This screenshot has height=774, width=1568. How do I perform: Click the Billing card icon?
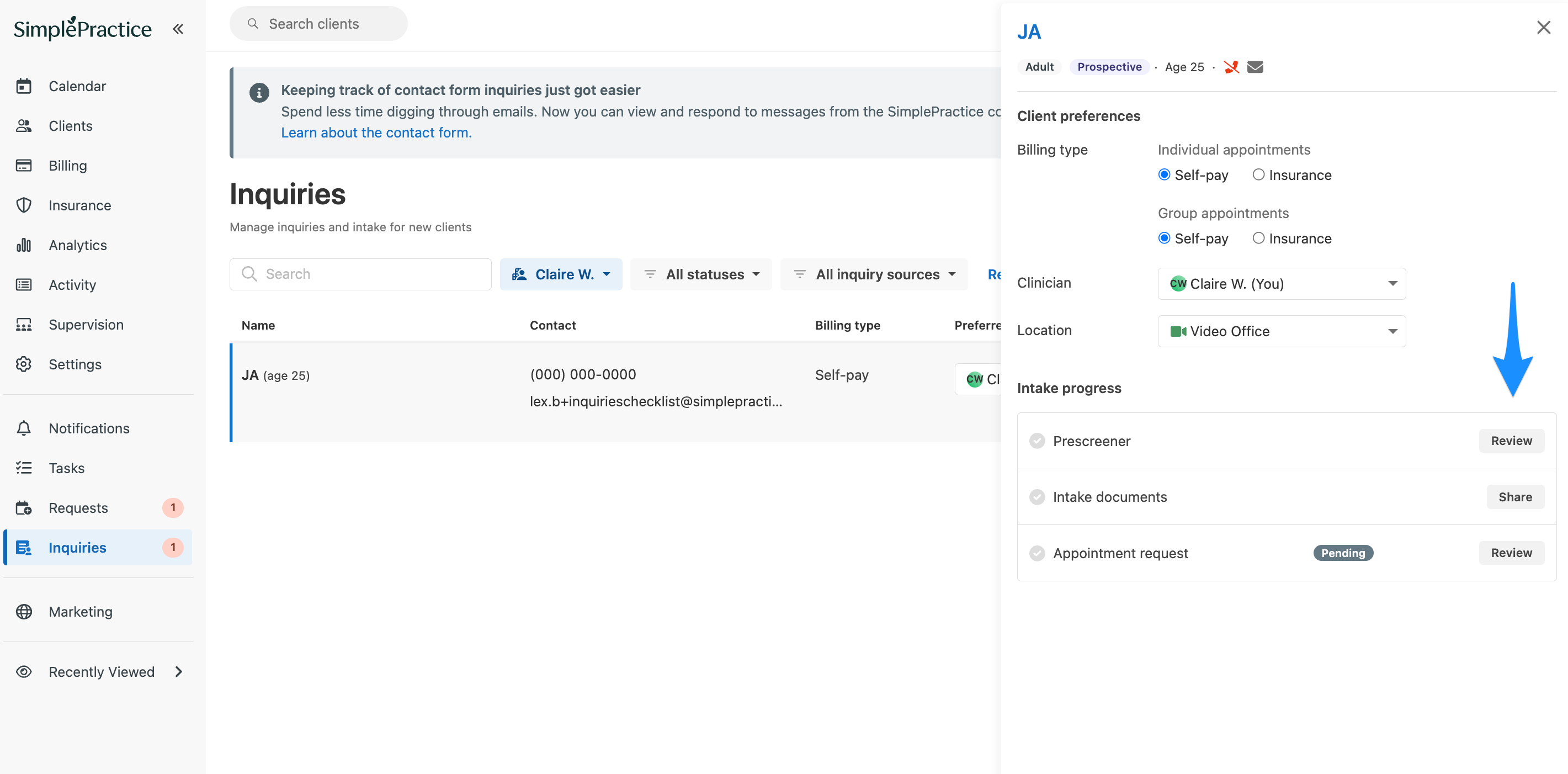tap(24, 165)
